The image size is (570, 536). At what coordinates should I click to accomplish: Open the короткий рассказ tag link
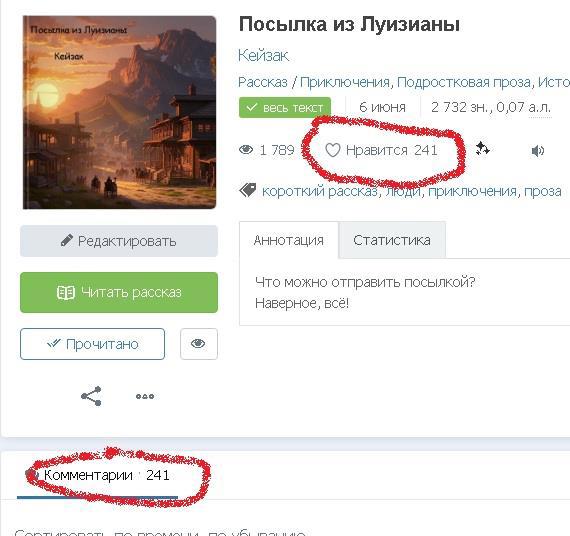pos(320,191)
